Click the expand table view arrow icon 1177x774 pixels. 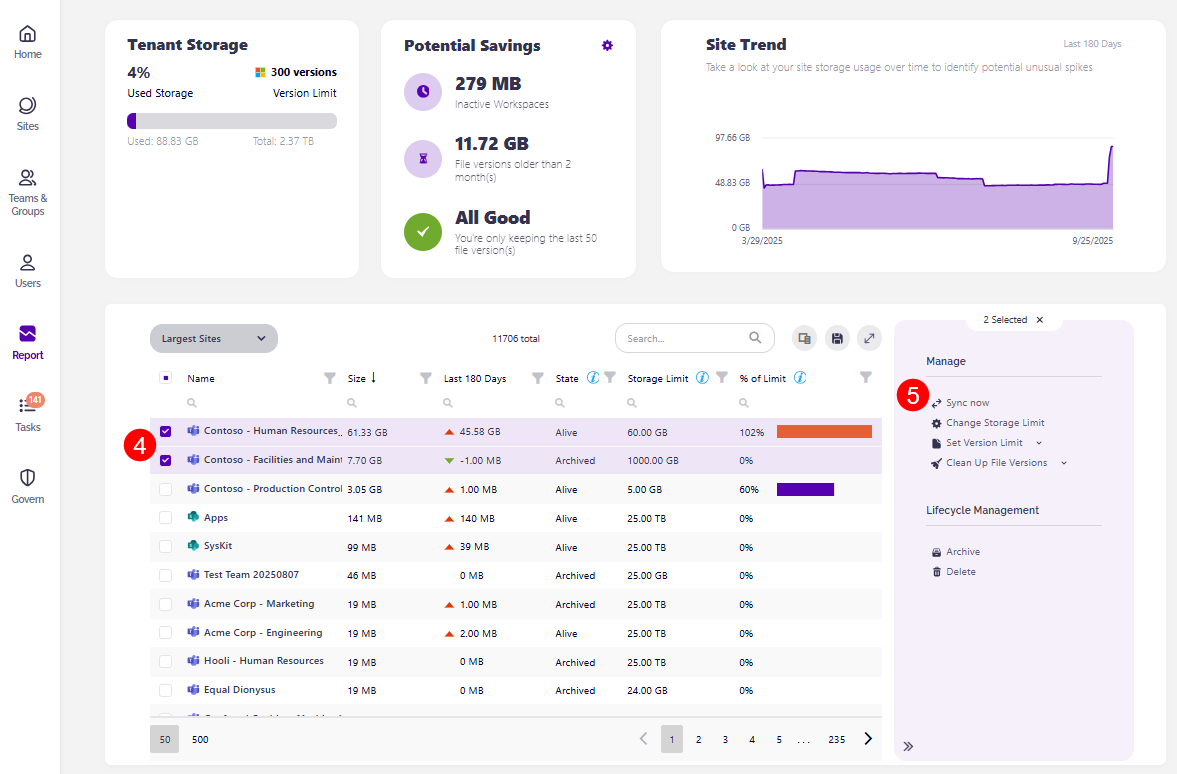pos(869,338)
